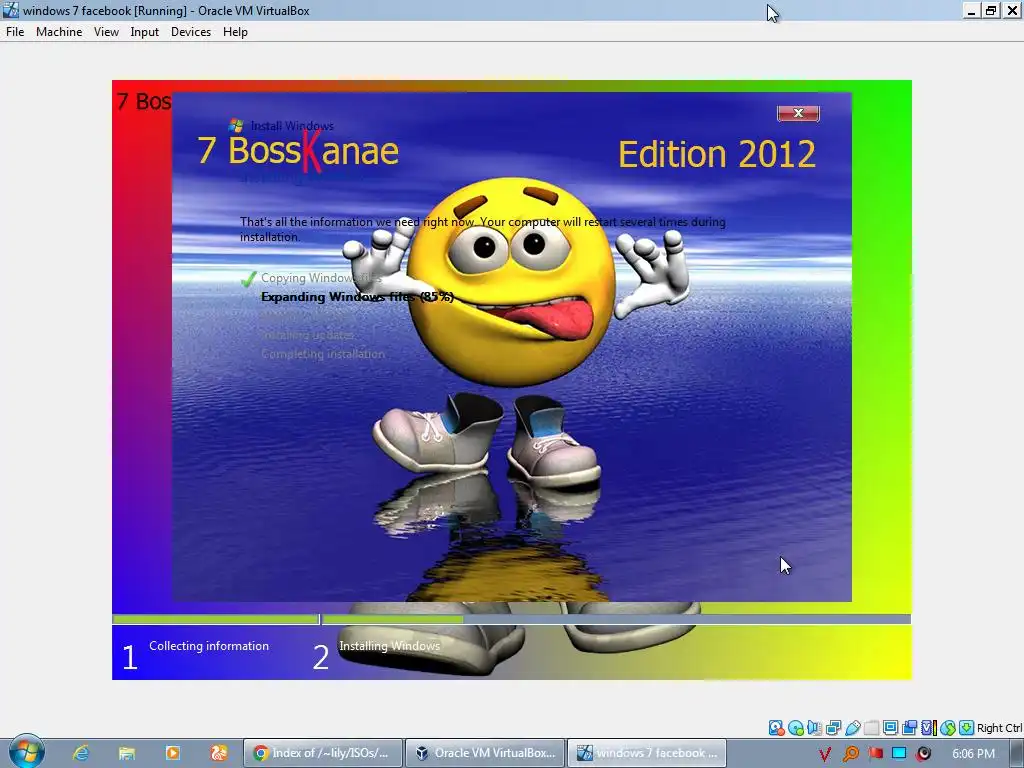Click the 6:06 PM system clock
This screenshot has height=768, width=1024.
pyautogui.click(x=974, y=754)
